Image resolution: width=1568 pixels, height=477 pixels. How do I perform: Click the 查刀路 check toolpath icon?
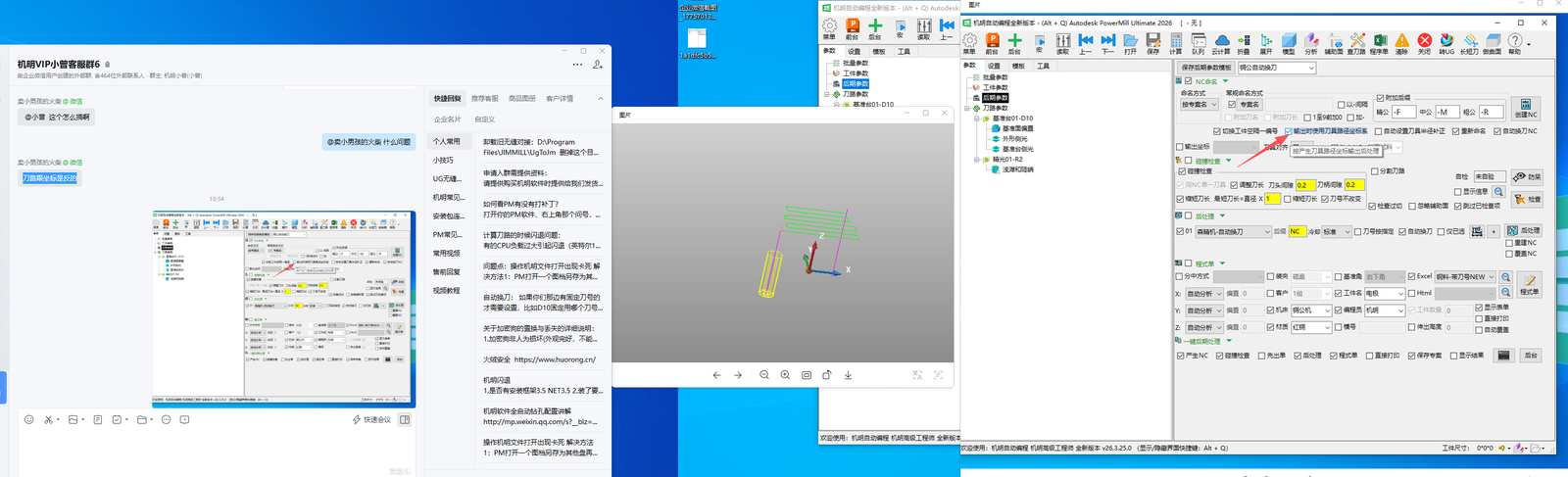pyautogui.click(x=1356, y=42)
